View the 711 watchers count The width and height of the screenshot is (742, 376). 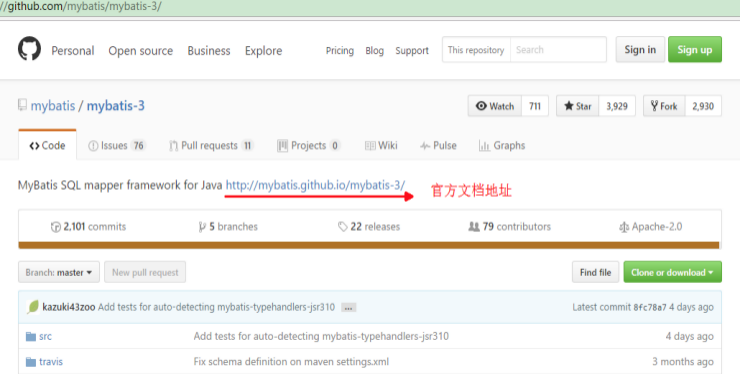(535, 106)
